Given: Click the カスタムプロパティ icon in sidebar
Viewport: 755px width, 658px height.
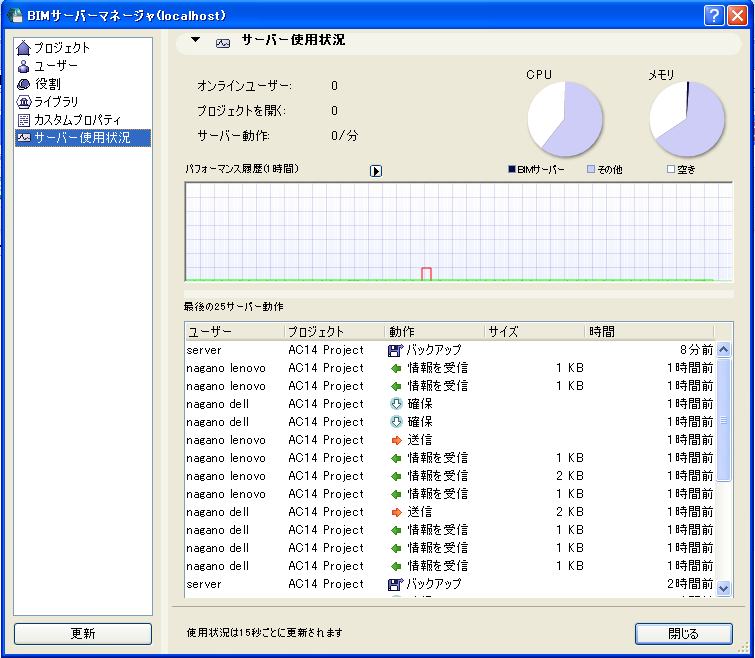Looking at the screenshot, I should 24,120.
